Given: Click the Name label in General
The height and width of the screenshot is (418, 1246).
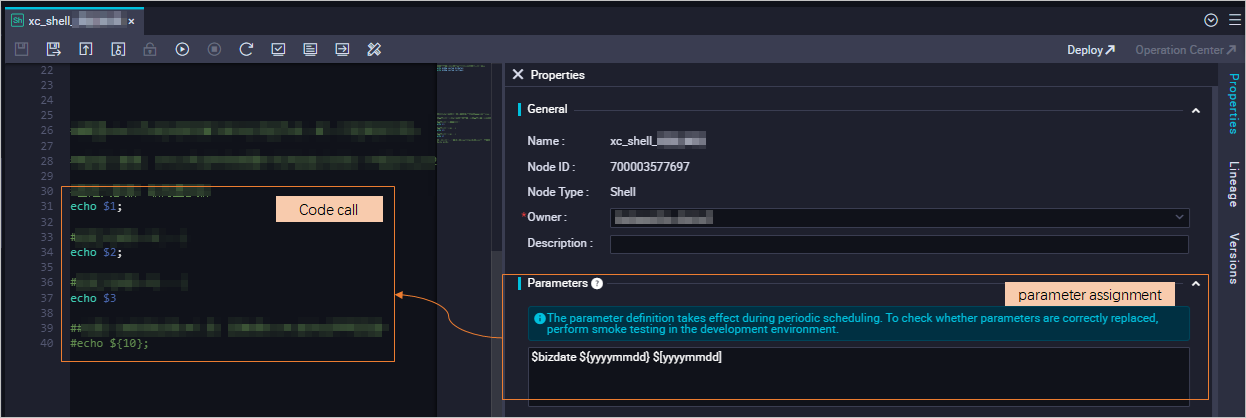Looking at the screenshot, I should (x=546, y=141).
